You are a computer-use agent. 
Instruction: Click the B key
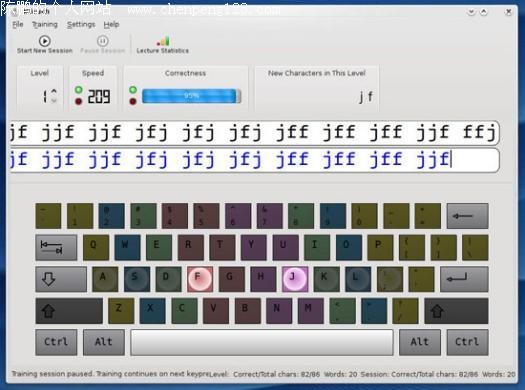247,311
